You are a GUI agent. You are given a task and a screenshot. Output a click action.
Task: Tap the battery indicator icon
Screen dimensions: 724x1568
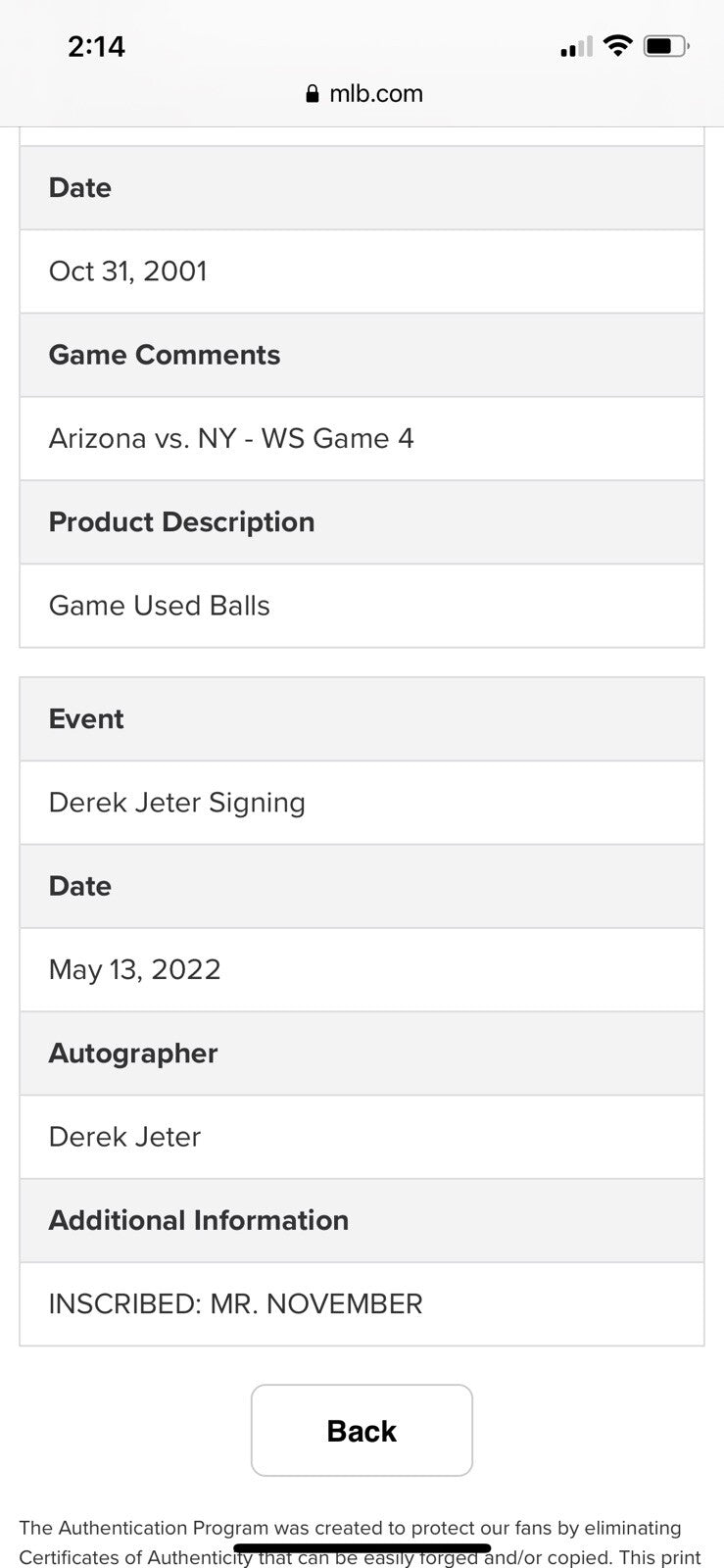[x=666, y=46]
